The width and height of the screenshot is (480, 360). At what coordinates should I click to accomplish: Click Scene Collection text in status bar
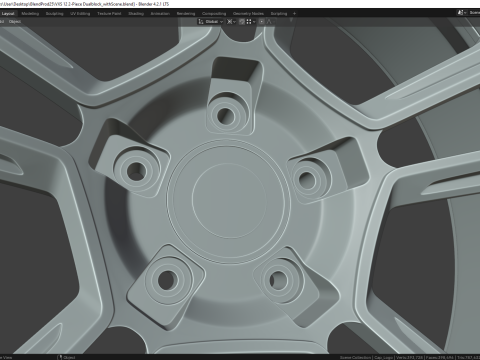[x=355, y=358]
